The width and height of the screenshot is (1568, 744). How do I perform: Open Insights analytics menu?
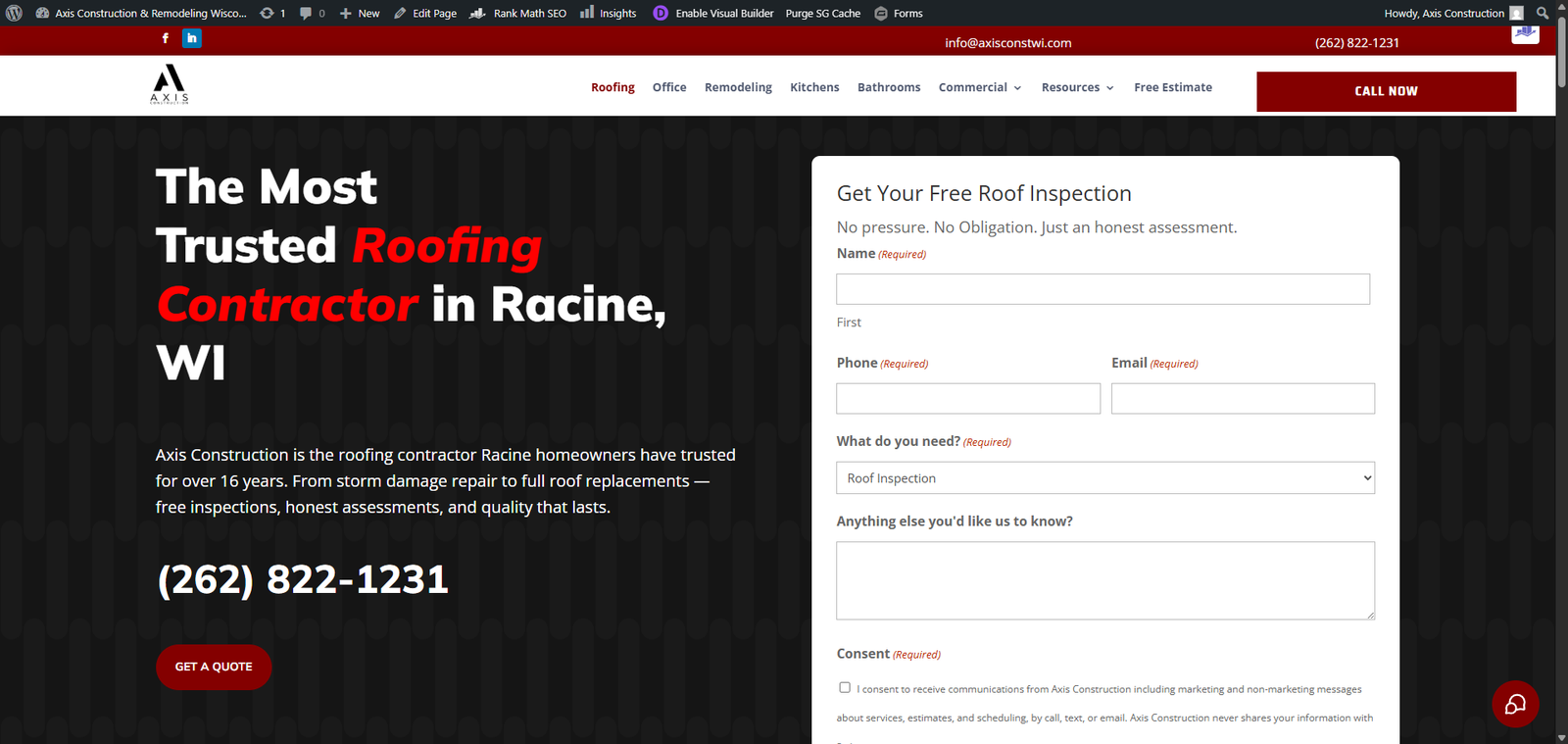[609, 13]
